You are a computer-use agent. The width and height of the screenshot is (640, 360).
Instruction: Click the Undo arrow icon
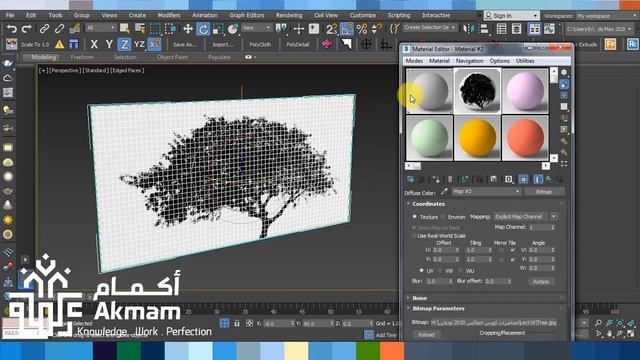[x=12, y=29]
